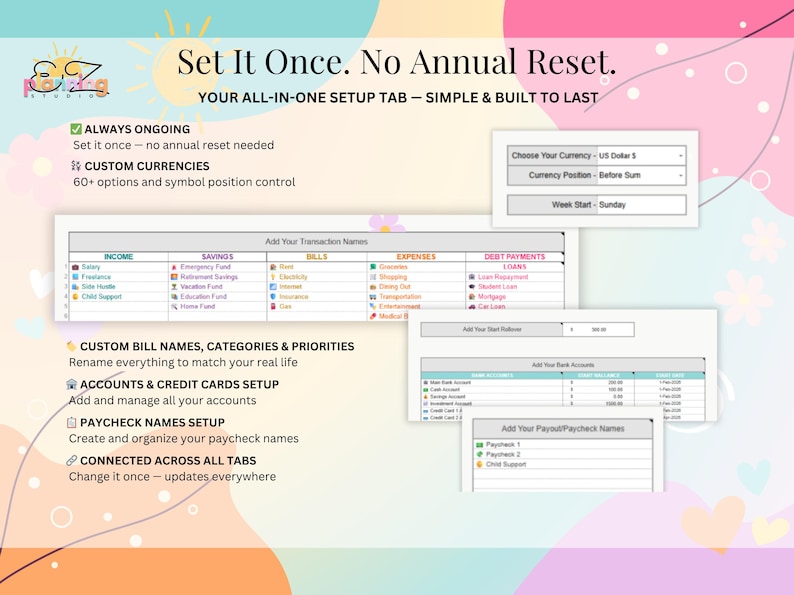Click the icon beside Vacation Fund
The width and height of the screenshot is (794, 595).
[174, 287]
